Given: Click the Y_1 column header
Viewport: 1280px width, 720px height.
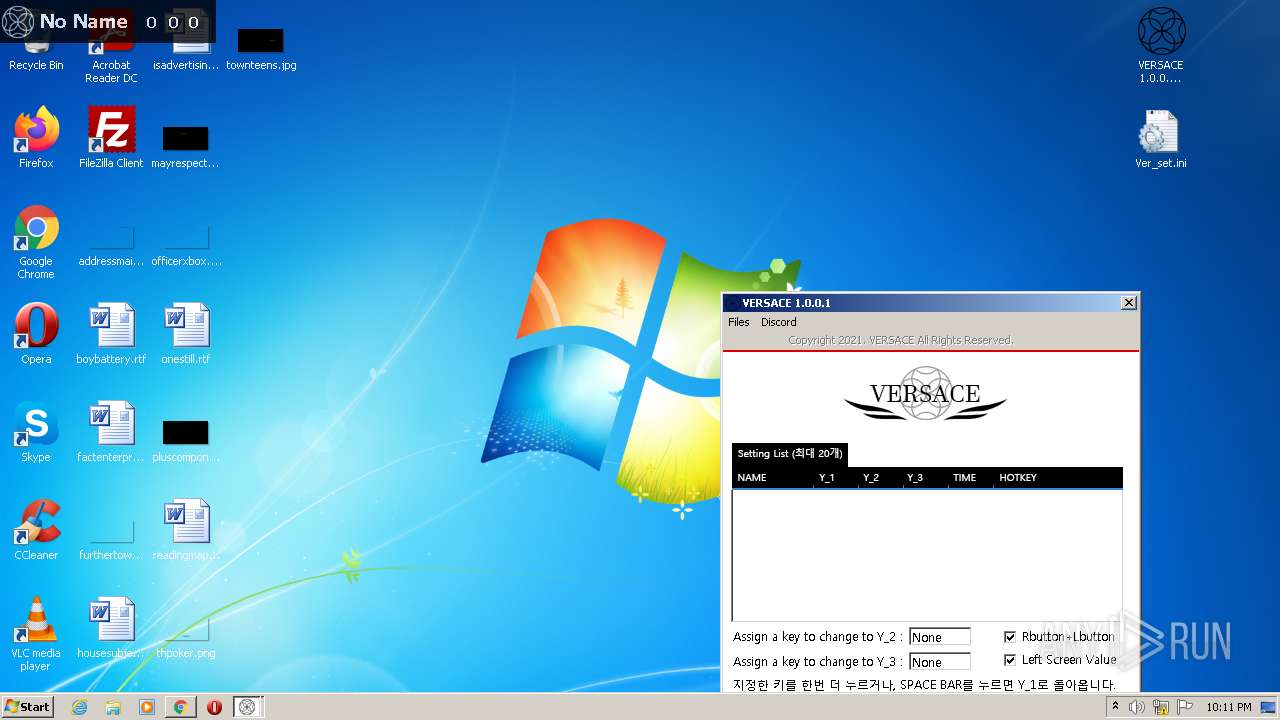Looking at the screenshot, I should pyautogui.click(x=836, y=478).
